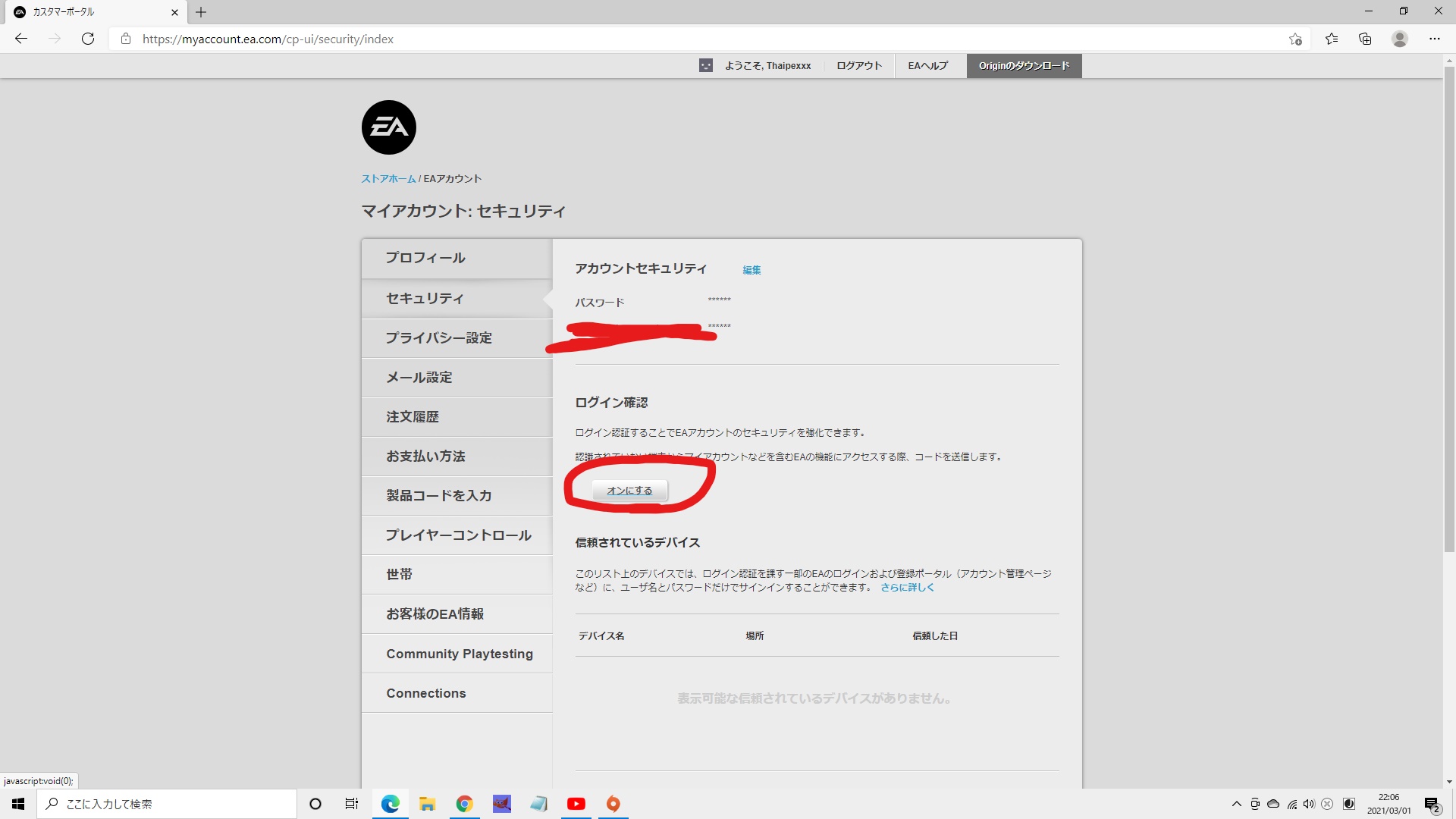Click the Originのダウンロード button

(x=1024, y=66)
